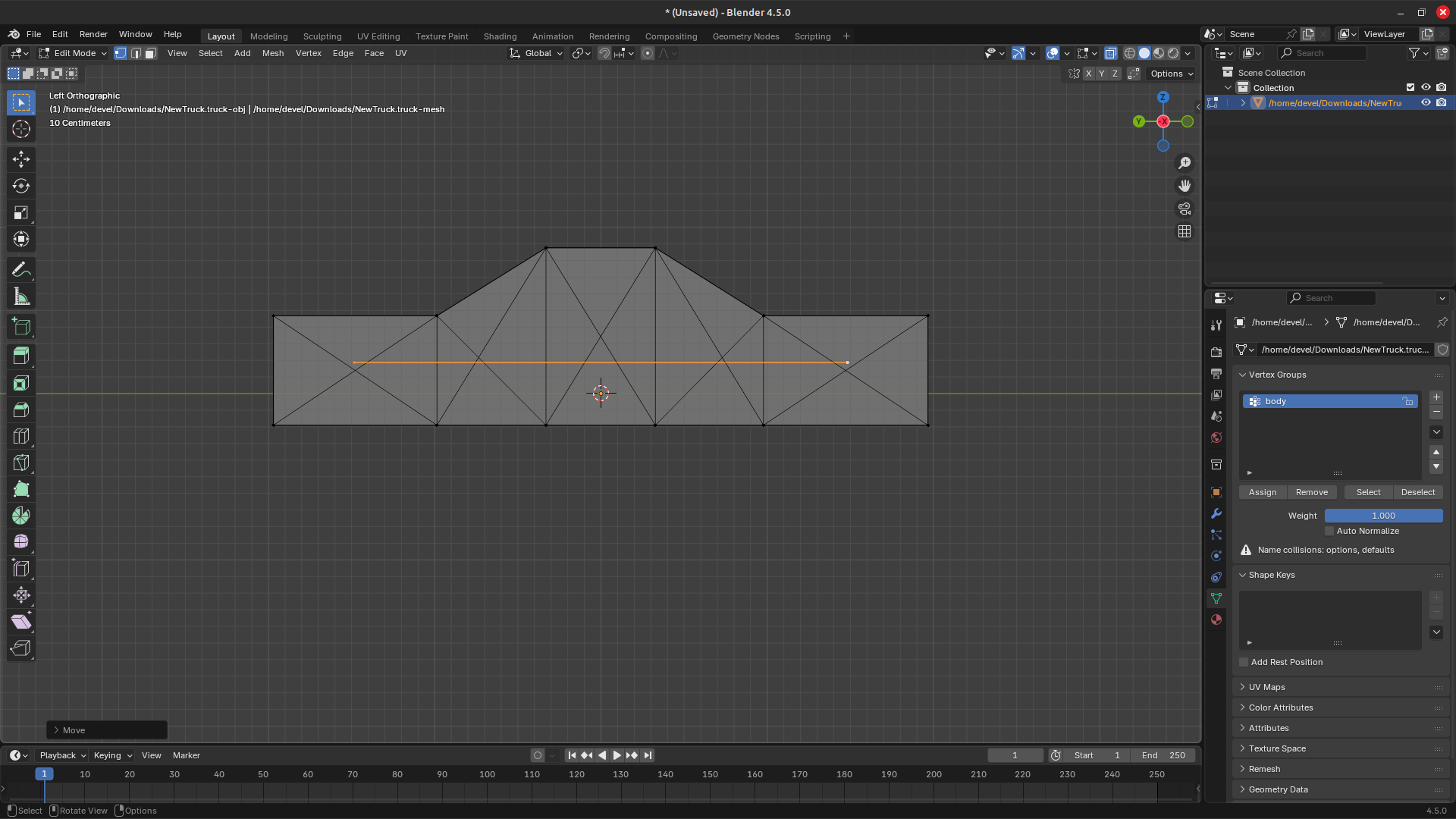The image size is (1456, 819).
Task: Select the Shear tool
Action: point(21,622)
